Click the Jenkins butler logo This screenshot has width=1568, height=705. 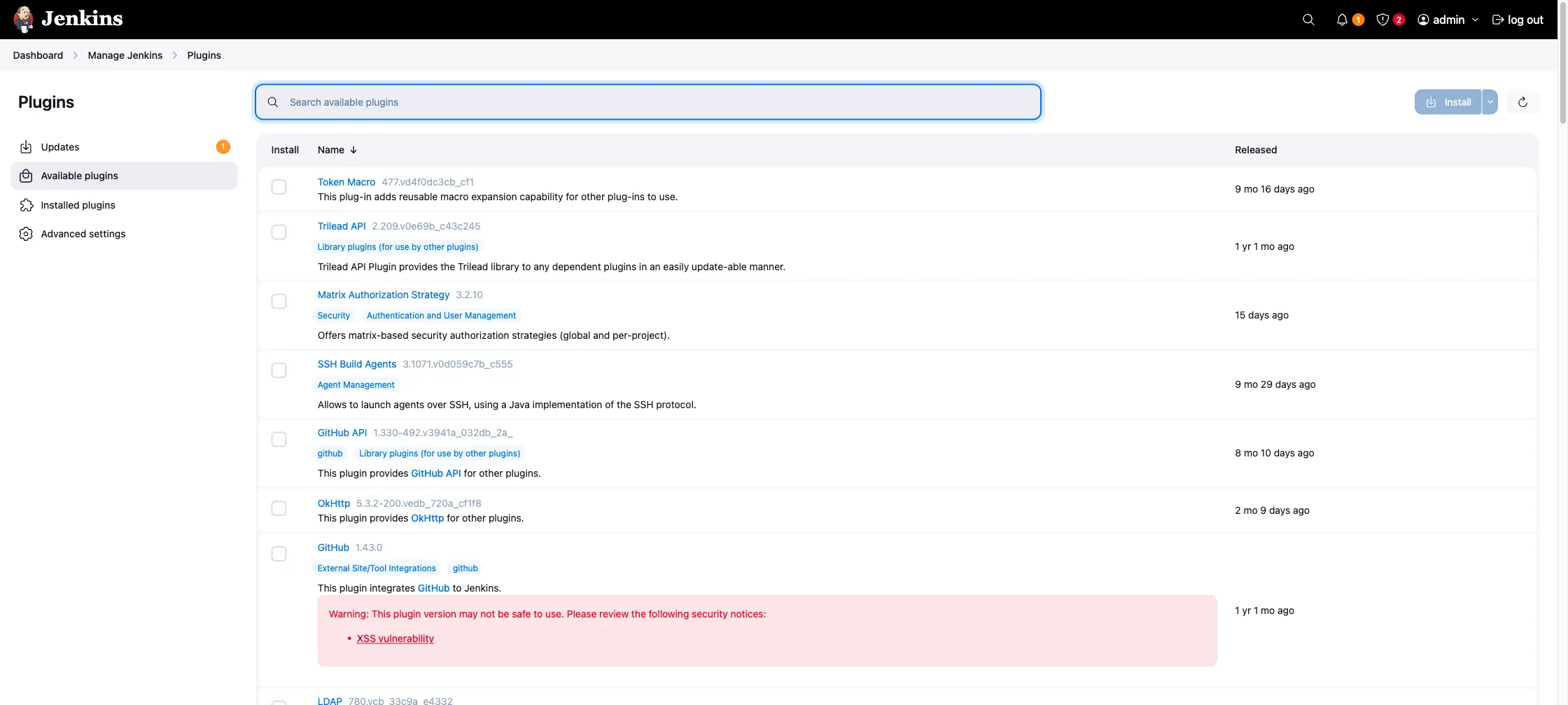24,19
